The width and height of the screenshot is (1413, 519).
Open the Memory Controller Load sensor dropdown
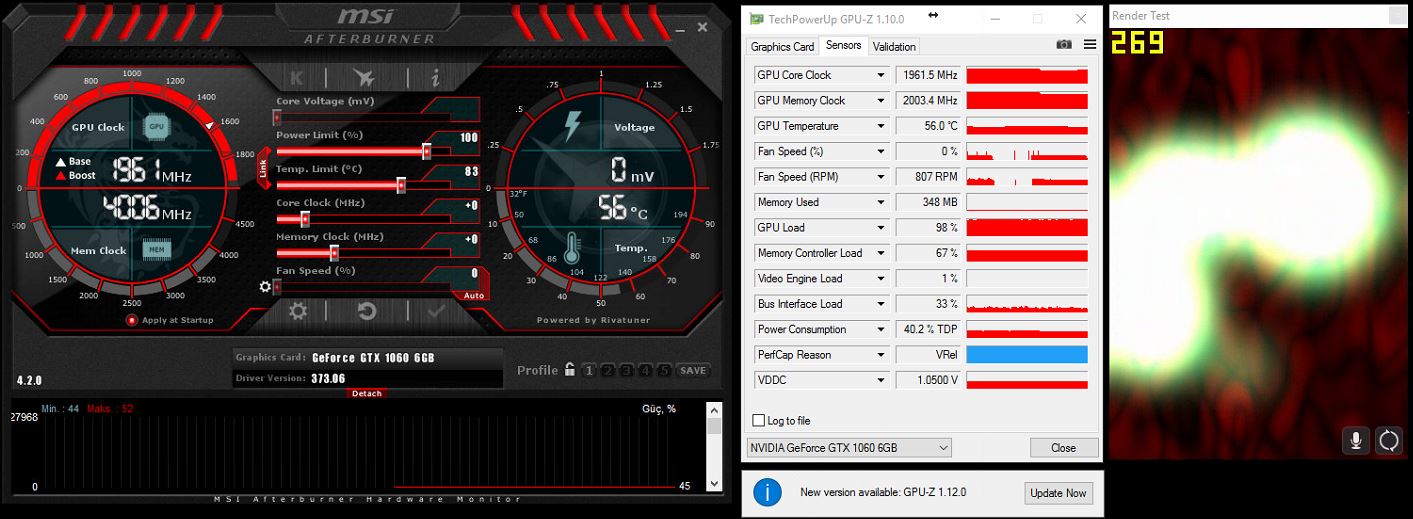point(881,253)
